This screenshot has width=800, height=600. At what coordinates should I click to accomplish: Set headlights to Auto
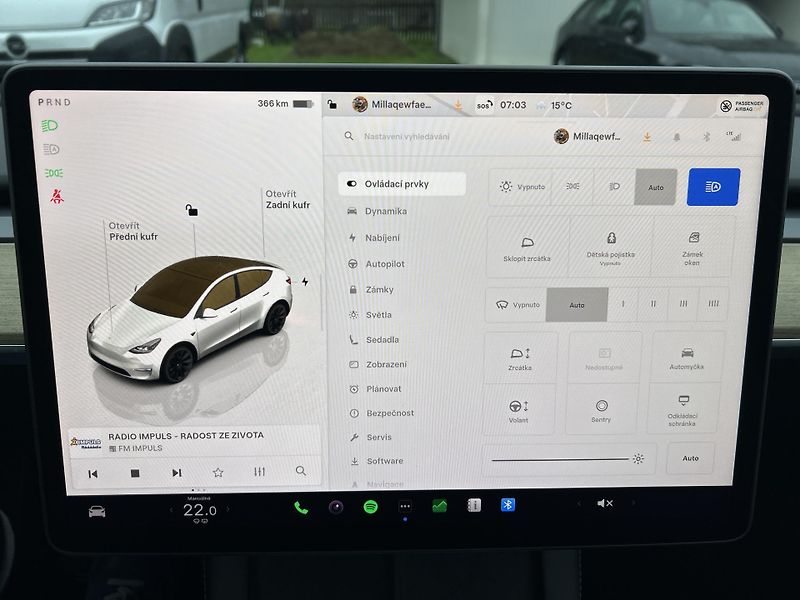click(656, 187)
